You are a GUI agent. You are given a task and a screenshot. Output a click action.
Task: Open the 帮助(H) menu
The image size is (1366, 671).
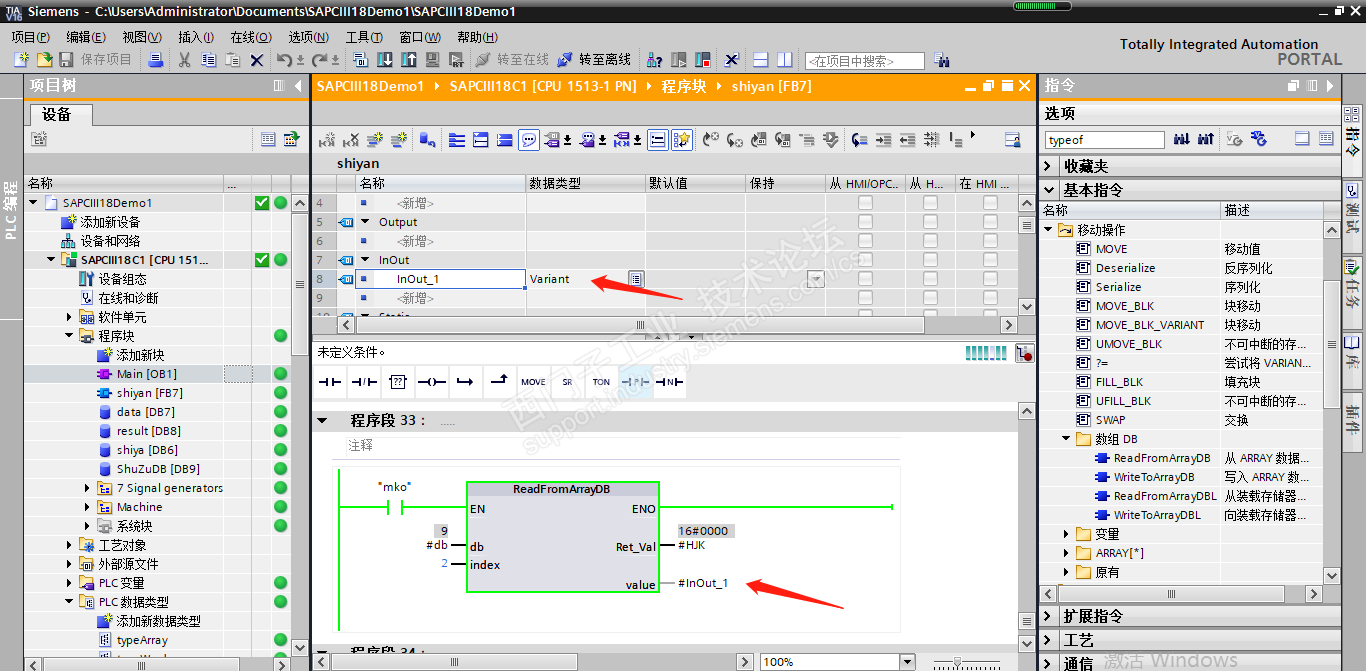pyautogui.click(x=477, y=37)
